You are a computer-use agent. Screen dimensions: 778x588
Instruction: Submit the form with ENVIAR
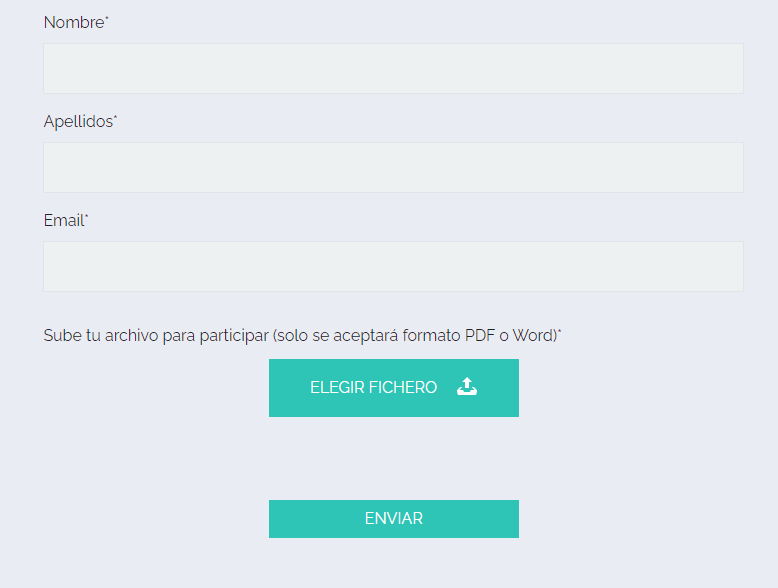393,519
